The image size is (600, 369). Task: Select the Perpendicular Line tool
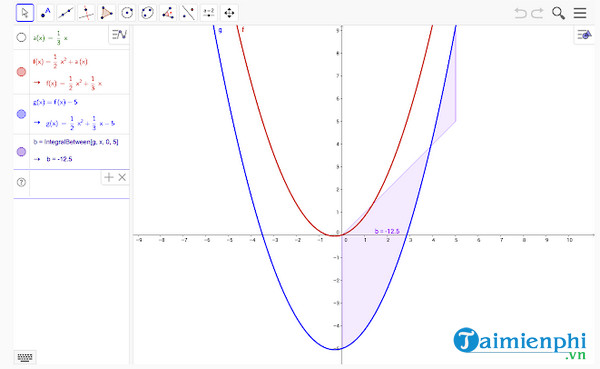click(86, 13)
